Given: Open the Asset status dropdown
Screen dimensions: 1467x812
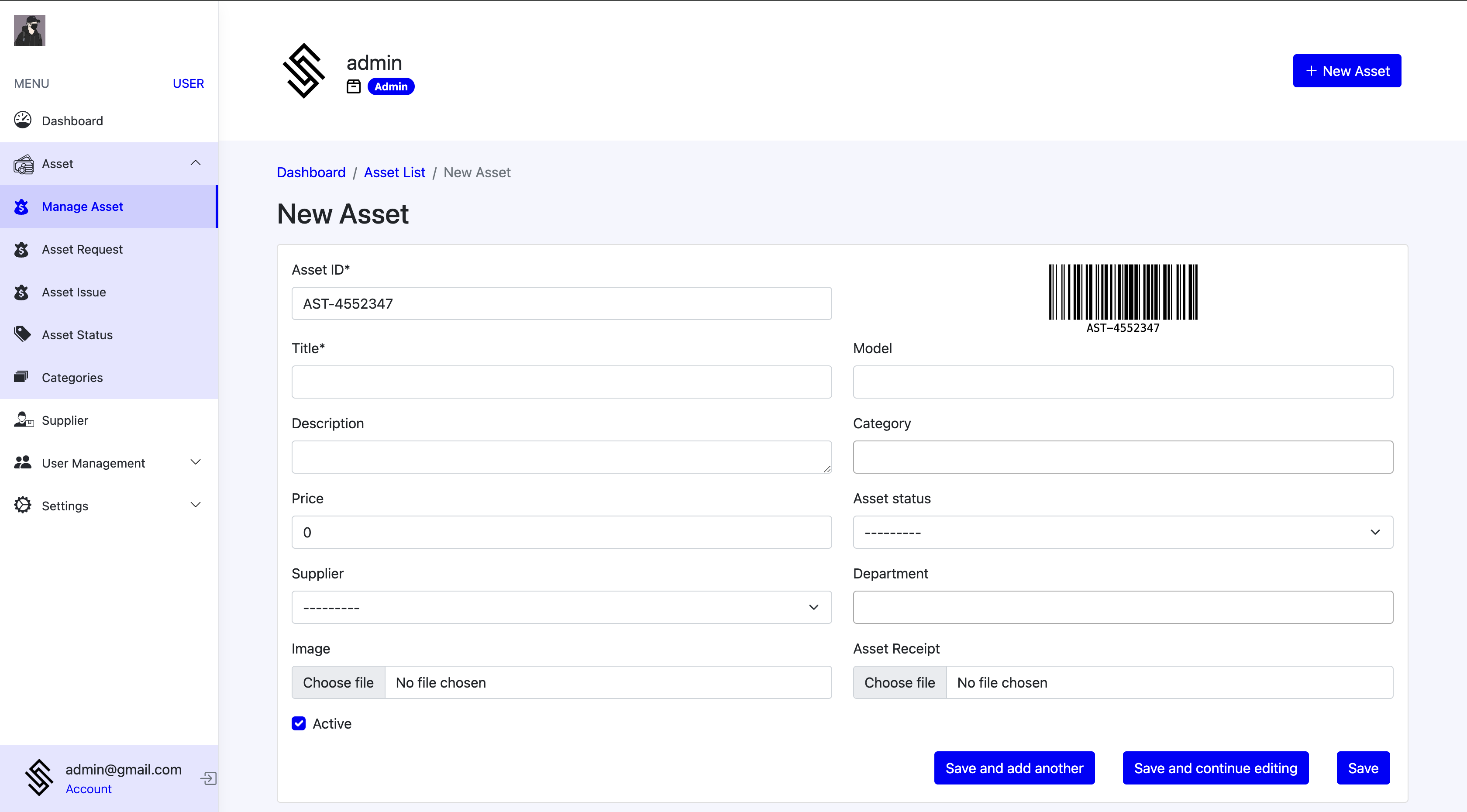Looking at the screenshot, I should pos(1123,533).
